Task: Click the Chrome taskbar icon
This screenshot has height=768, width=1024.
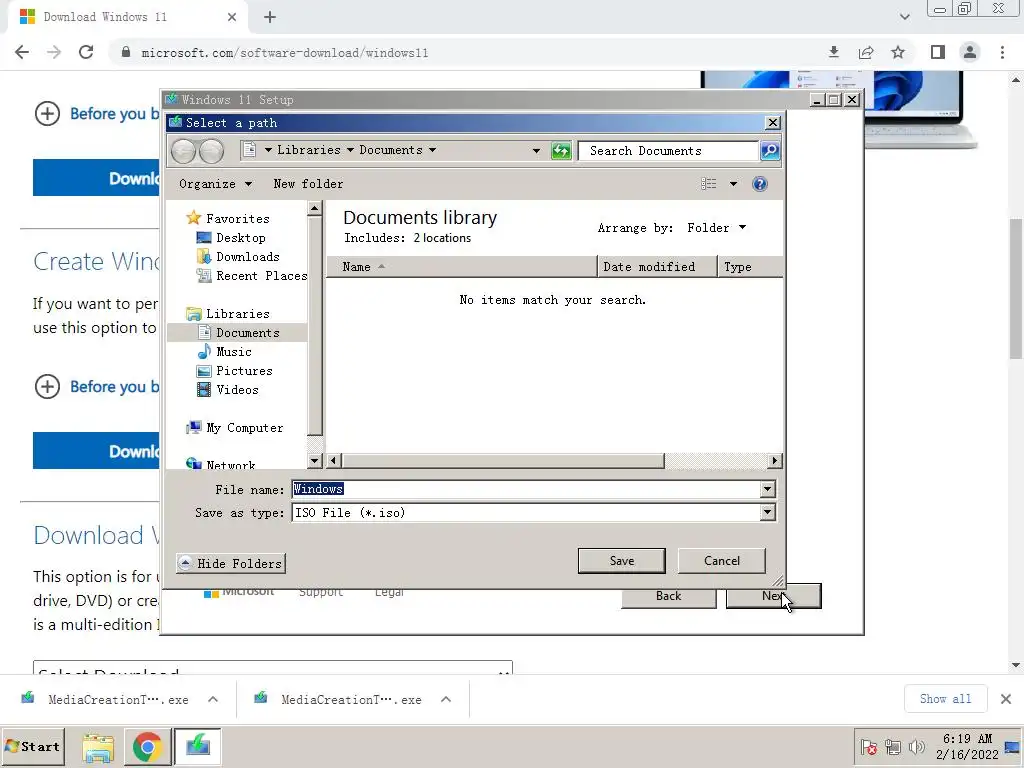Action: coord(148,747)
